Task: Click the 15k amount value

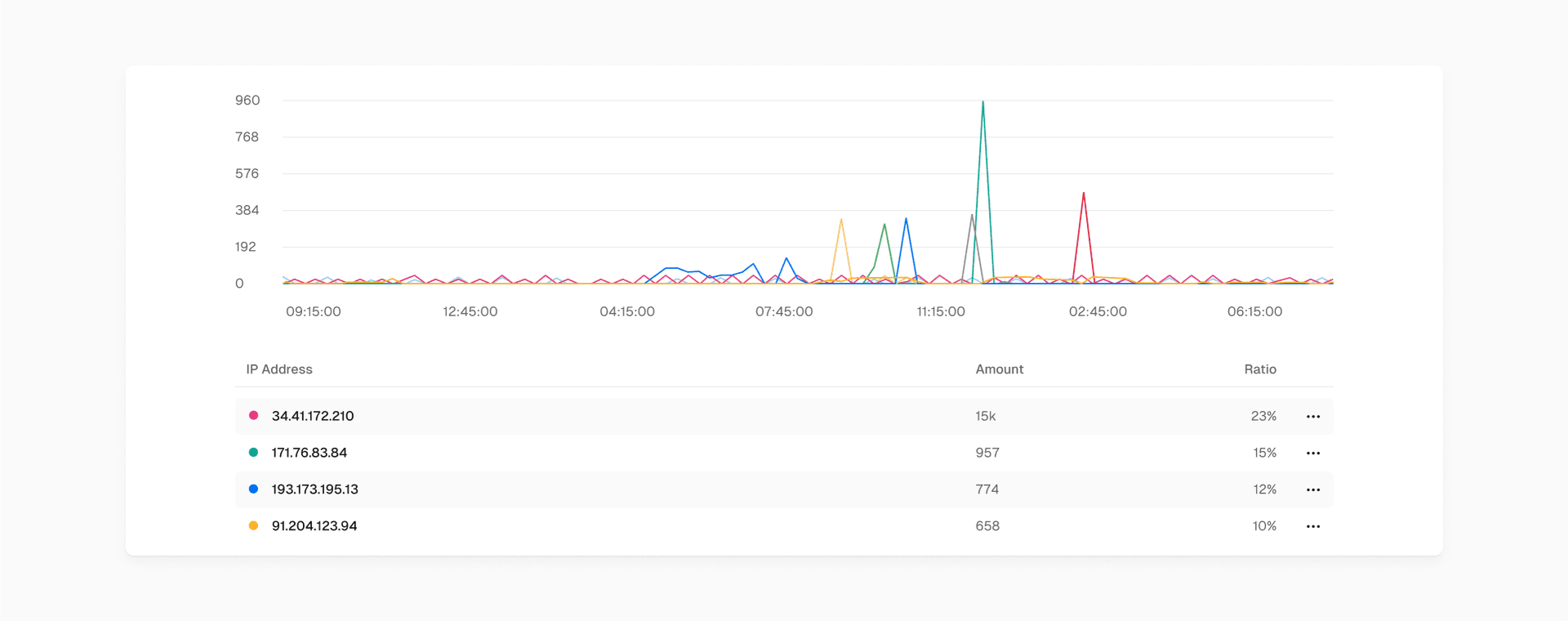Action: 985,417
